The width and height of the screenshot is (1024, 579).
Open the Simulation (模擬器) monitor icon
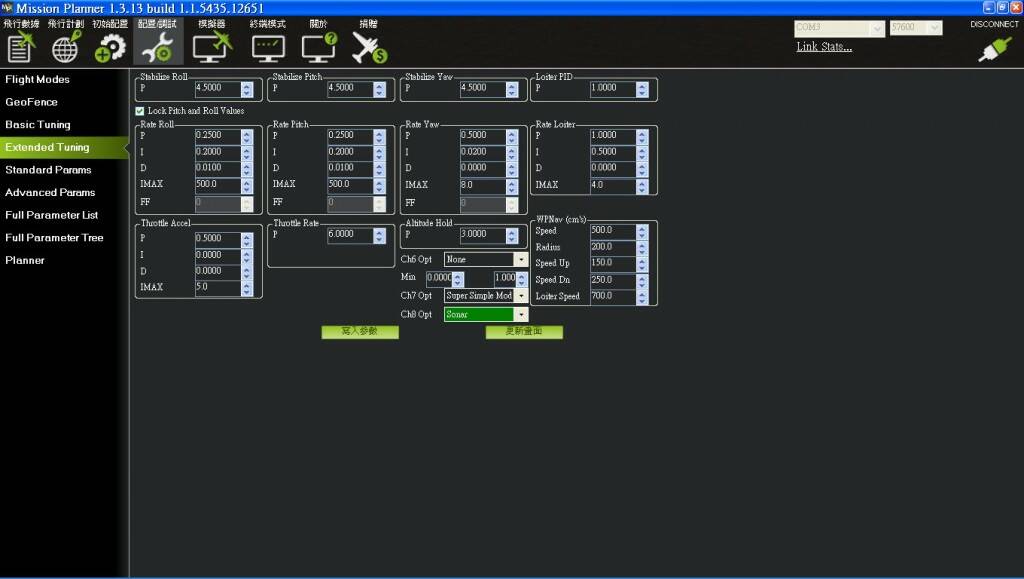pos(212,47)
